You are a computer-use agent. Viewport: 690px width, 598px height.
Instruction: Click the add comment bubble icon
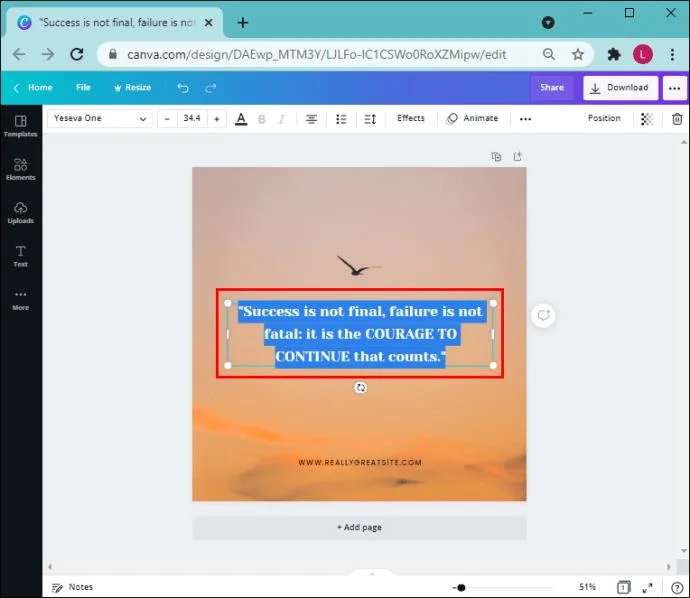pyautogui.click(x=543, y=315)
